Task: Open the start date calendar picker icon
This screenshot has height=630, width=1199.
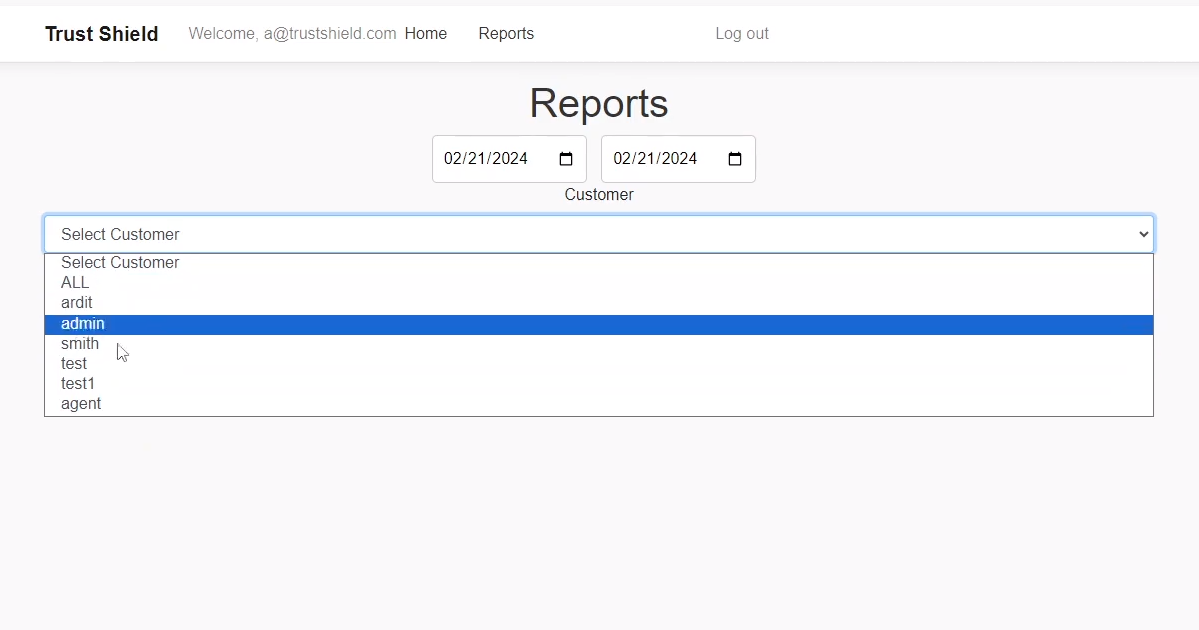Action: tap(566, 159)
